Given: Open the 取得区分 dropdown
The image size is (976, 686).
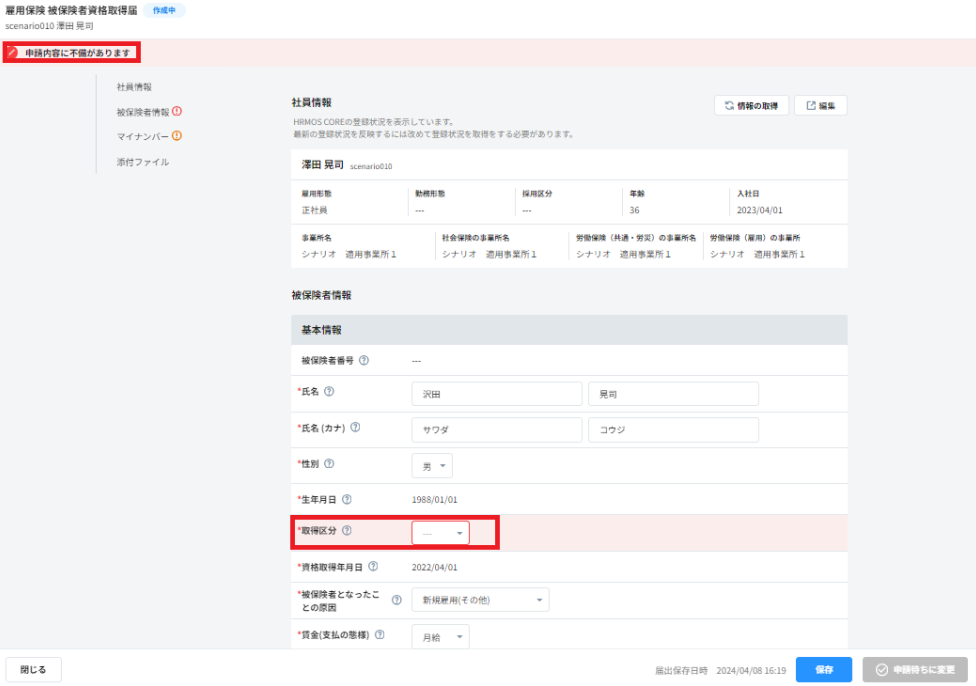Looking at the screenshot, I should pyautogui.click(x=440, y=534).
